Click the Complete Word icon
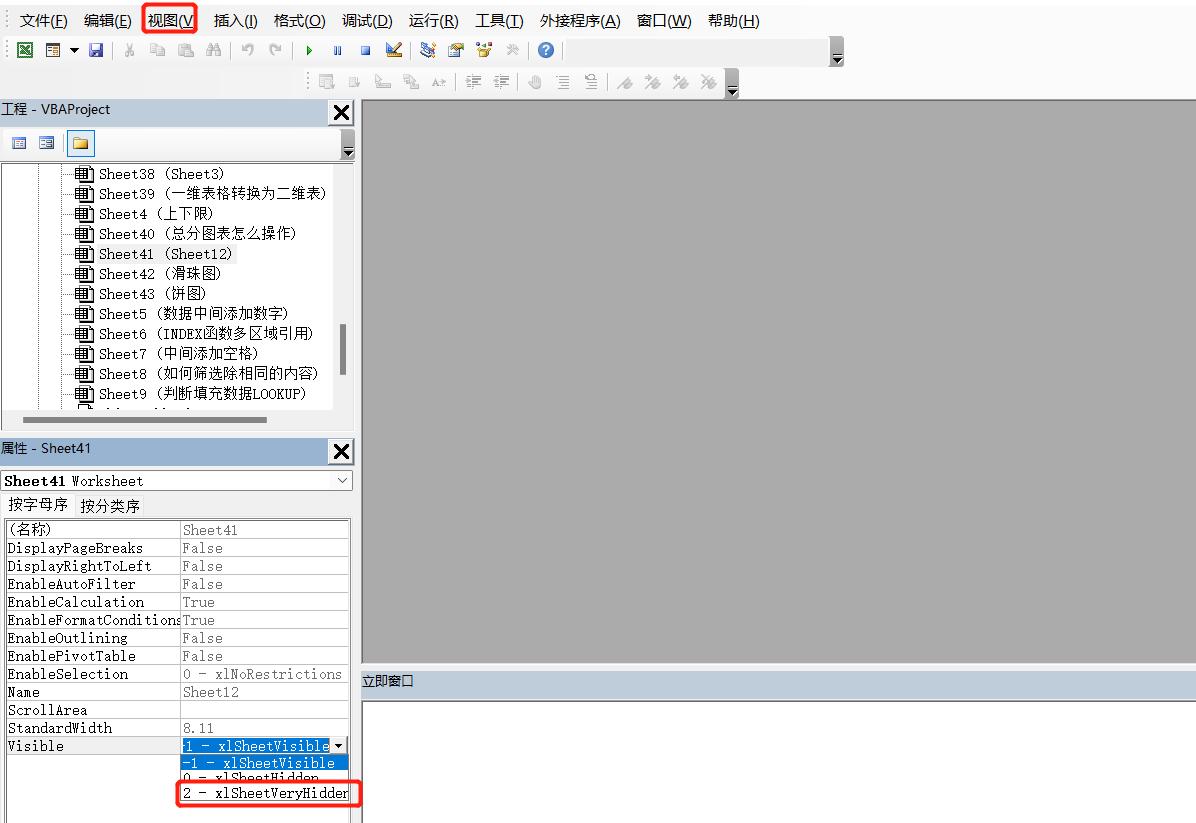The height and width of the screenshot is (823, 1196). [x=439, y=82]
